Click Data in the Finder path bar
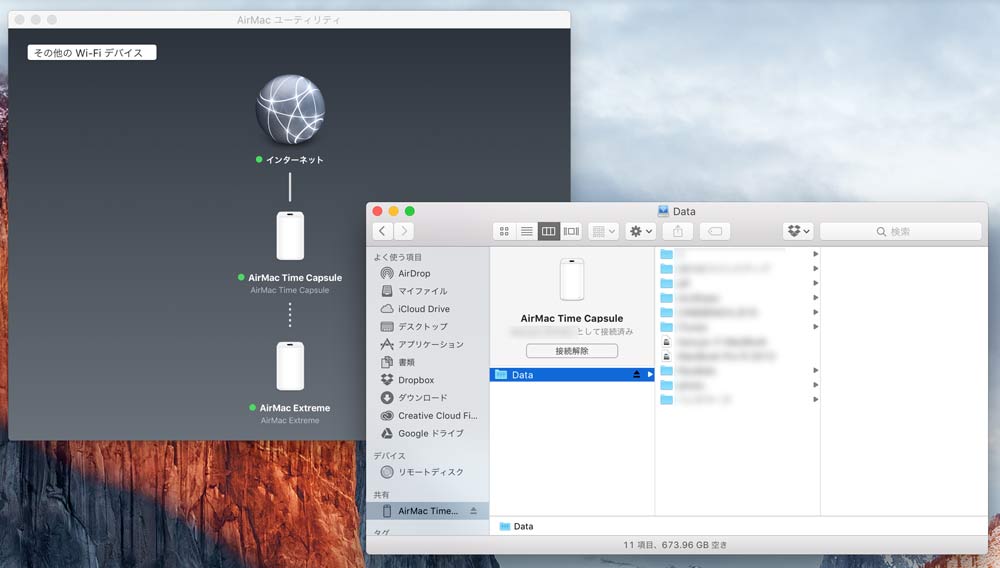Viewport: 1000px width, 568px height. 517,527
